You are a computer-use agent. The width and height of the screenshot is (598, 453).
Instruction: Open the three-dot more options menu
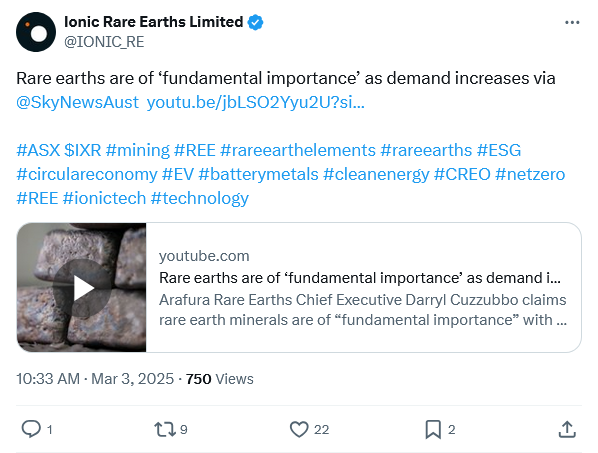pos(572,22)
